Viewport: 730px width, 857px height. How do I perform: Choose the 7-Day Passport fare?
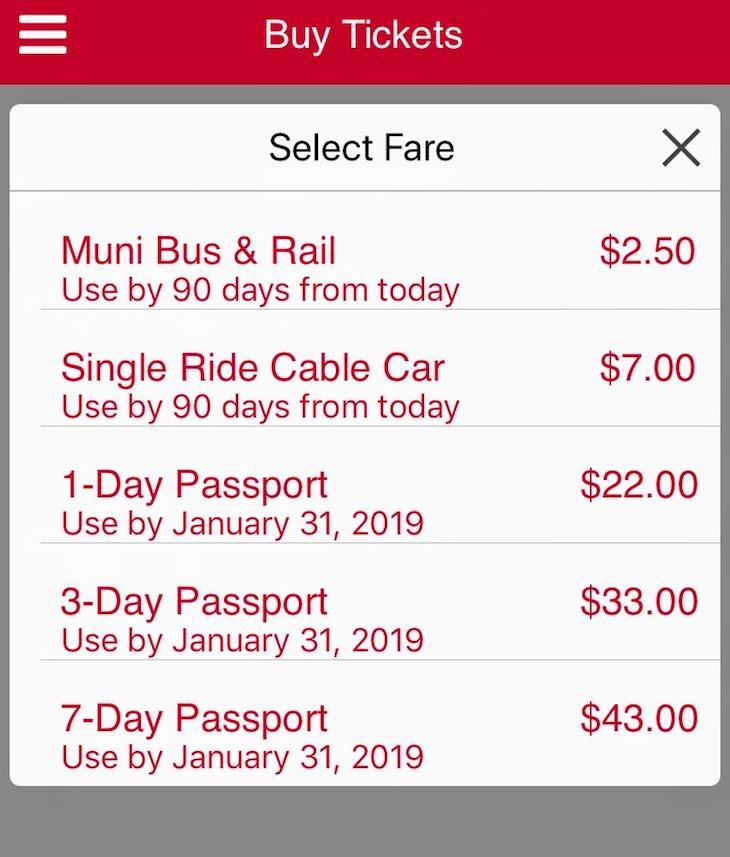[194, 719]
